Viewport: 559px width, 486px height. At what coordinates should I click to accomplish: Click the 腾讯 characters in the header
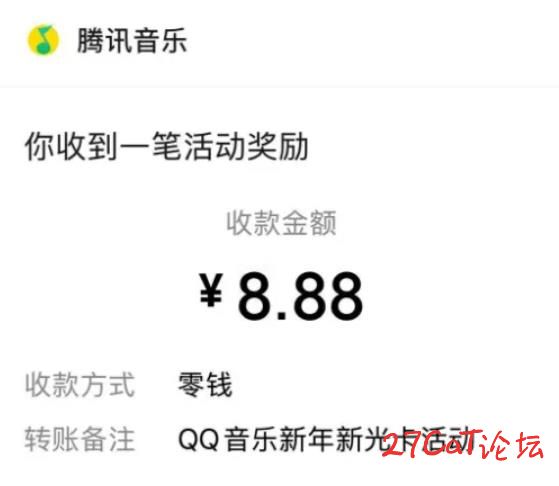104,40
